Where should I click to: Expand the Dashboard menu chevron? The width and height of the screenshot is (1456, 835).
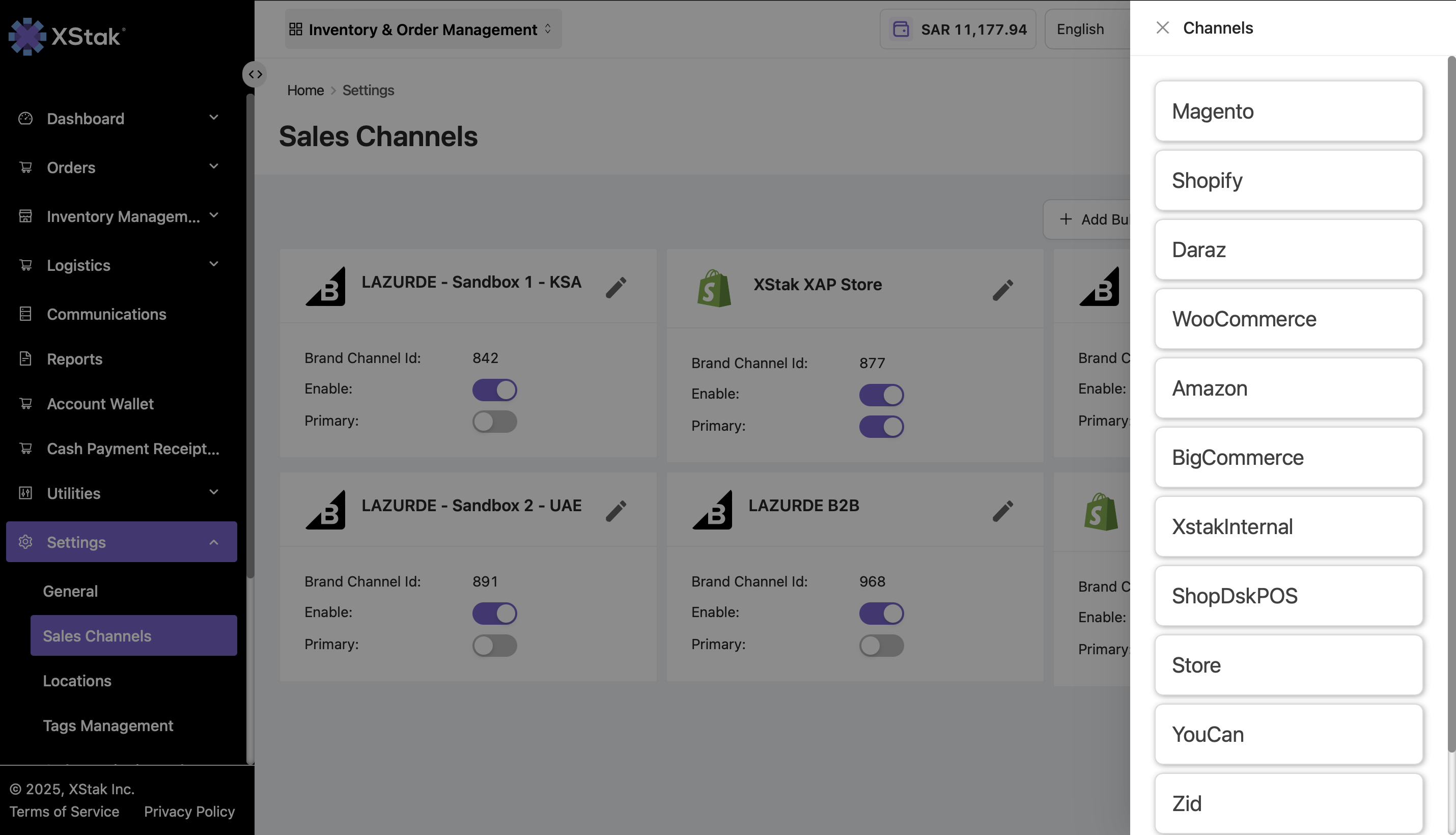[214, 118]
